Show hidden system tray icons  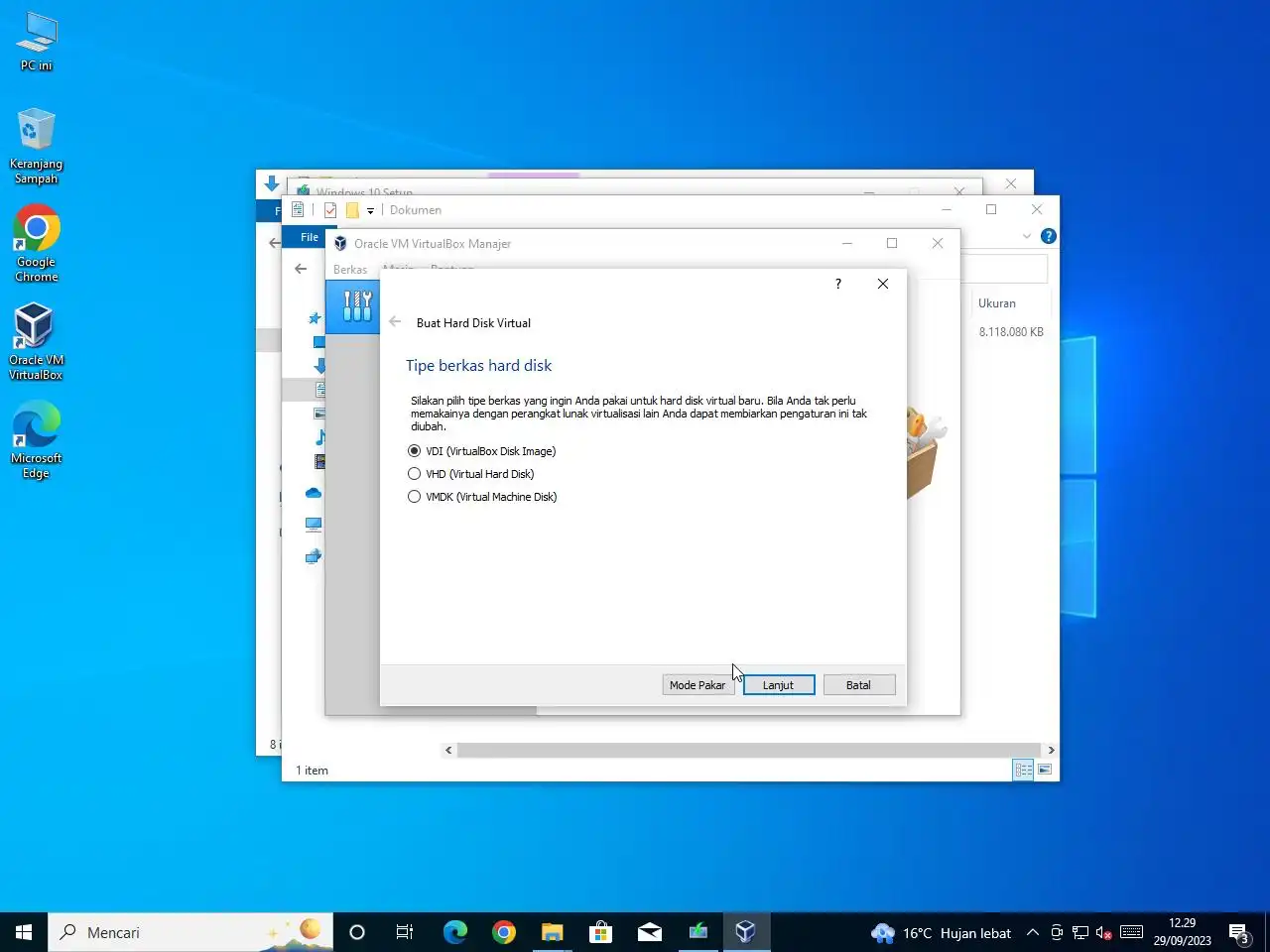pos(1033,932)
